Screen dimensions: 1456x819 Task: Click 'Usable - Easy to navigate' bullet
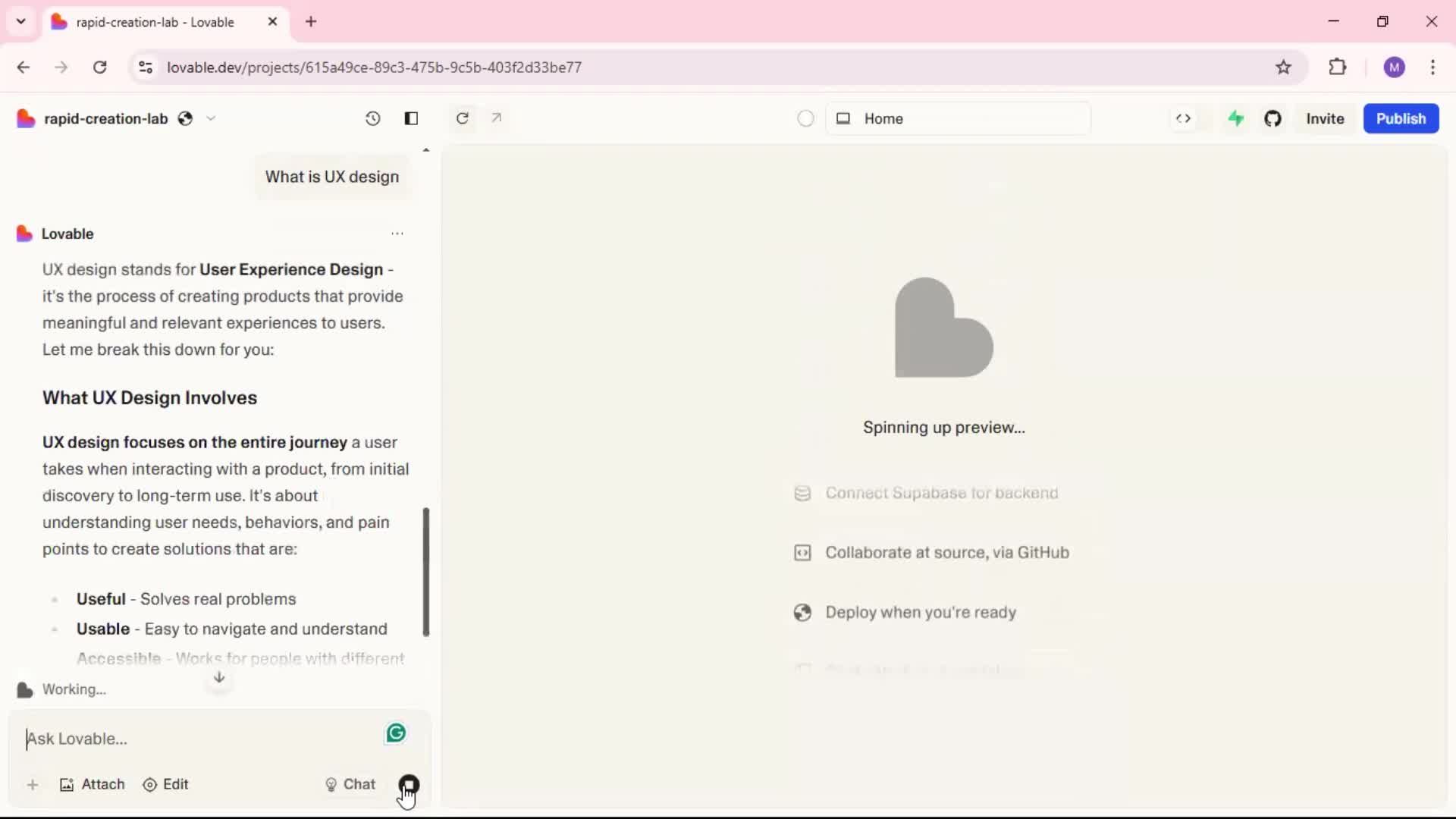click(x=231, y=629)
